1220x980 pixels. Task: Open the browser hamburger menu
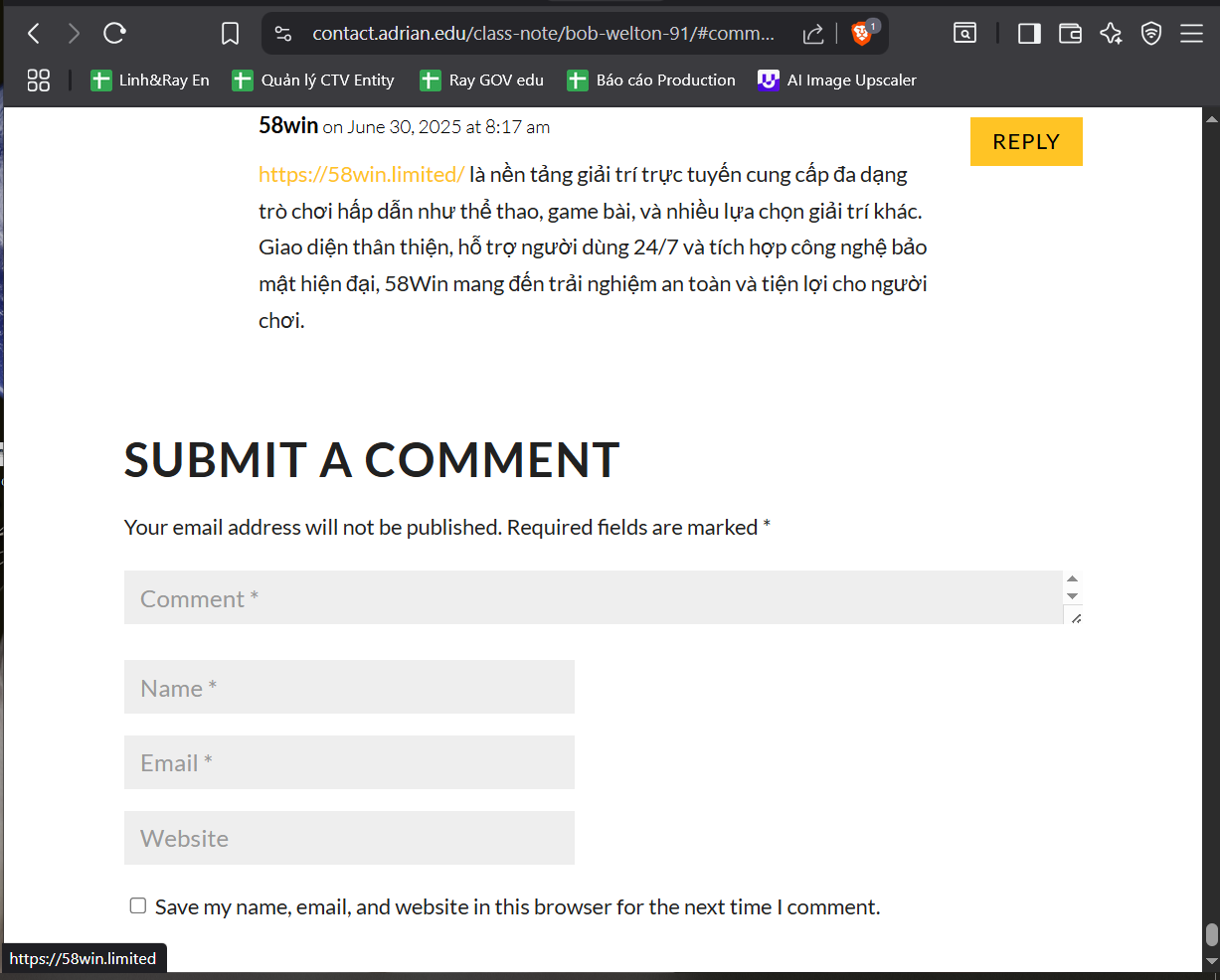pos(1192,34)
